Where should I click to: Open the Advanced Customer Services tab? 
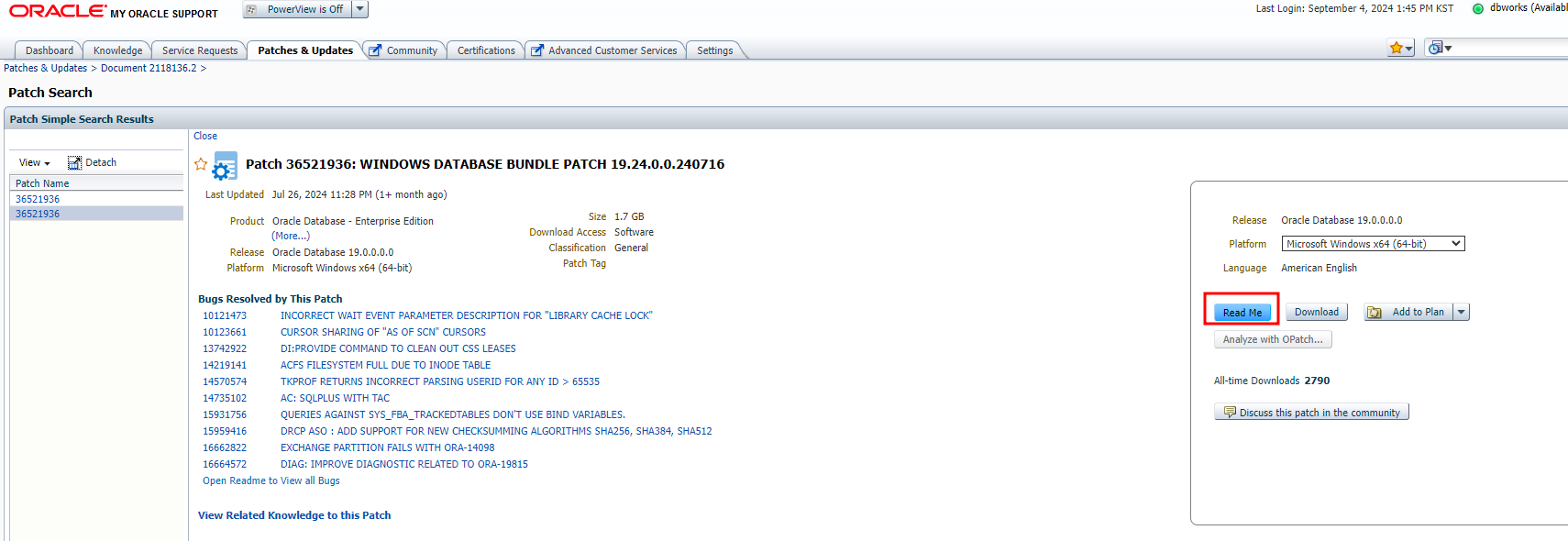613,50
